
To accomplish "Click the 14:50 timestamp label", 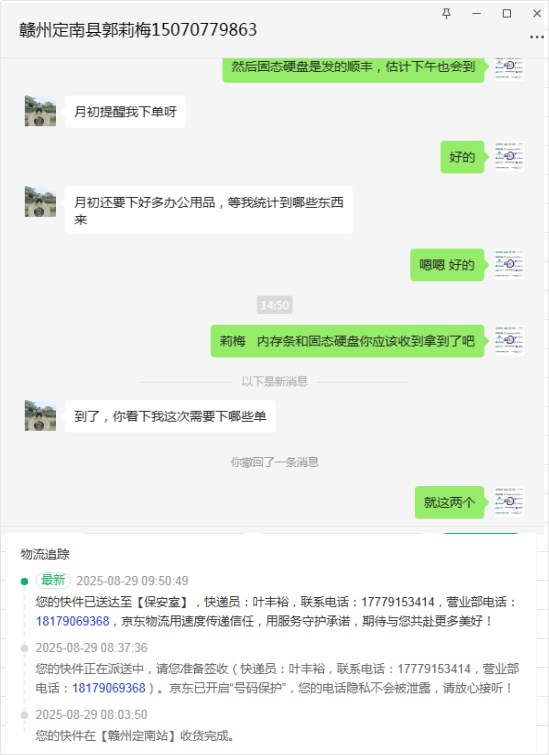I will tap(274, 305).
